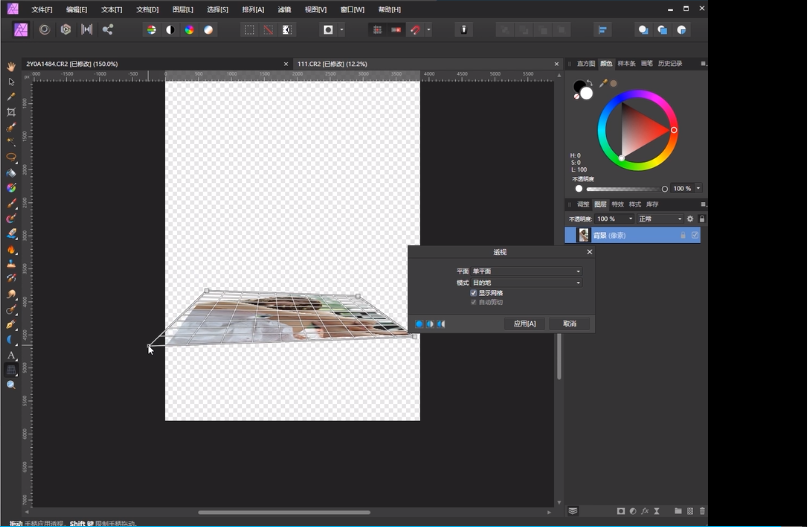Switch to the Tone Mapping Persona
The height and width of the screenshot is (527, 808).
coord(87,30)
